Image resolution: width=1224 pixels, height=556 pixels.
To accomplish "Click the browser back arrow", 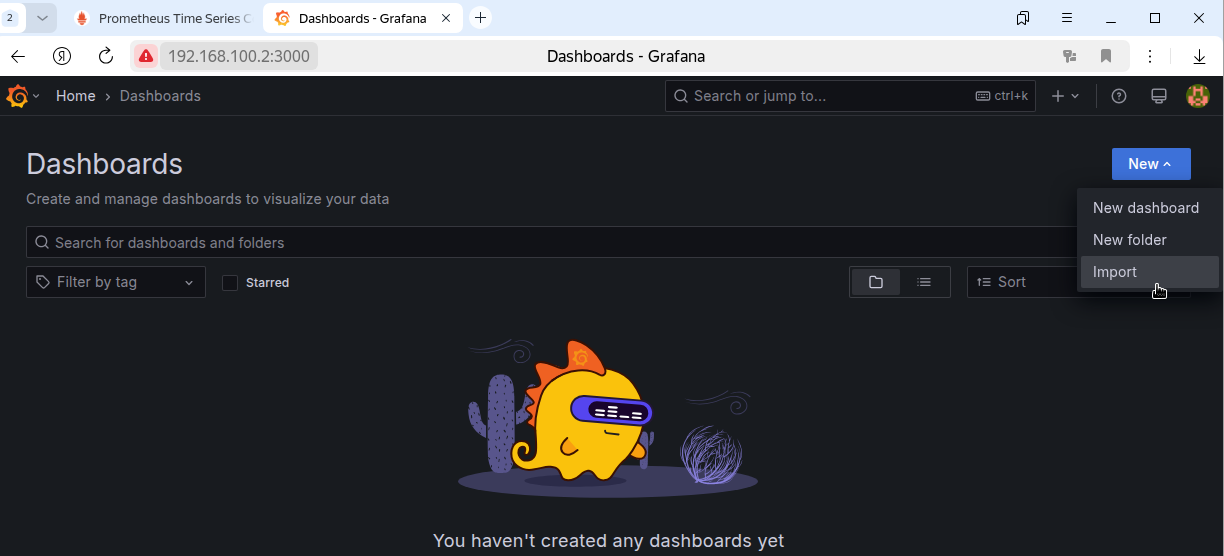I will pyautogui.click(x=18, y=56).
